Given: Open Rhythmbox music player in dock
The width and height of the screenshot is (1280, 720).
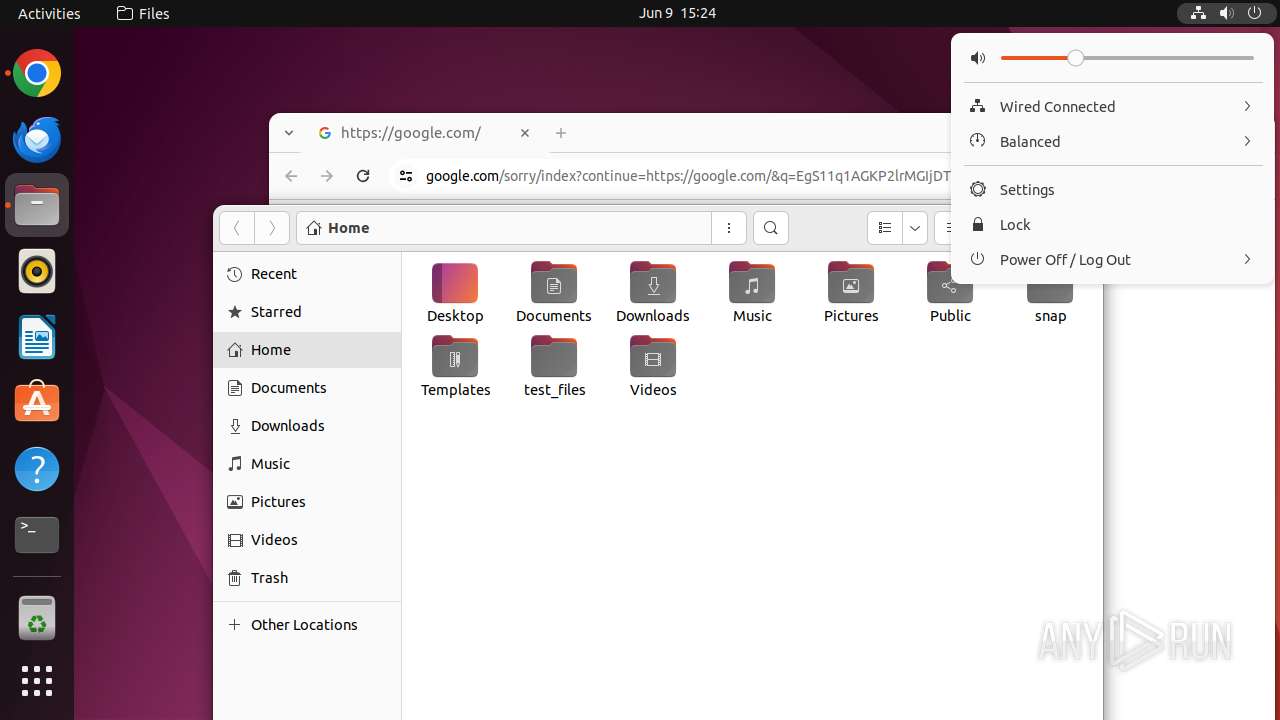Looking at the screenshot, I should (37, 271).
